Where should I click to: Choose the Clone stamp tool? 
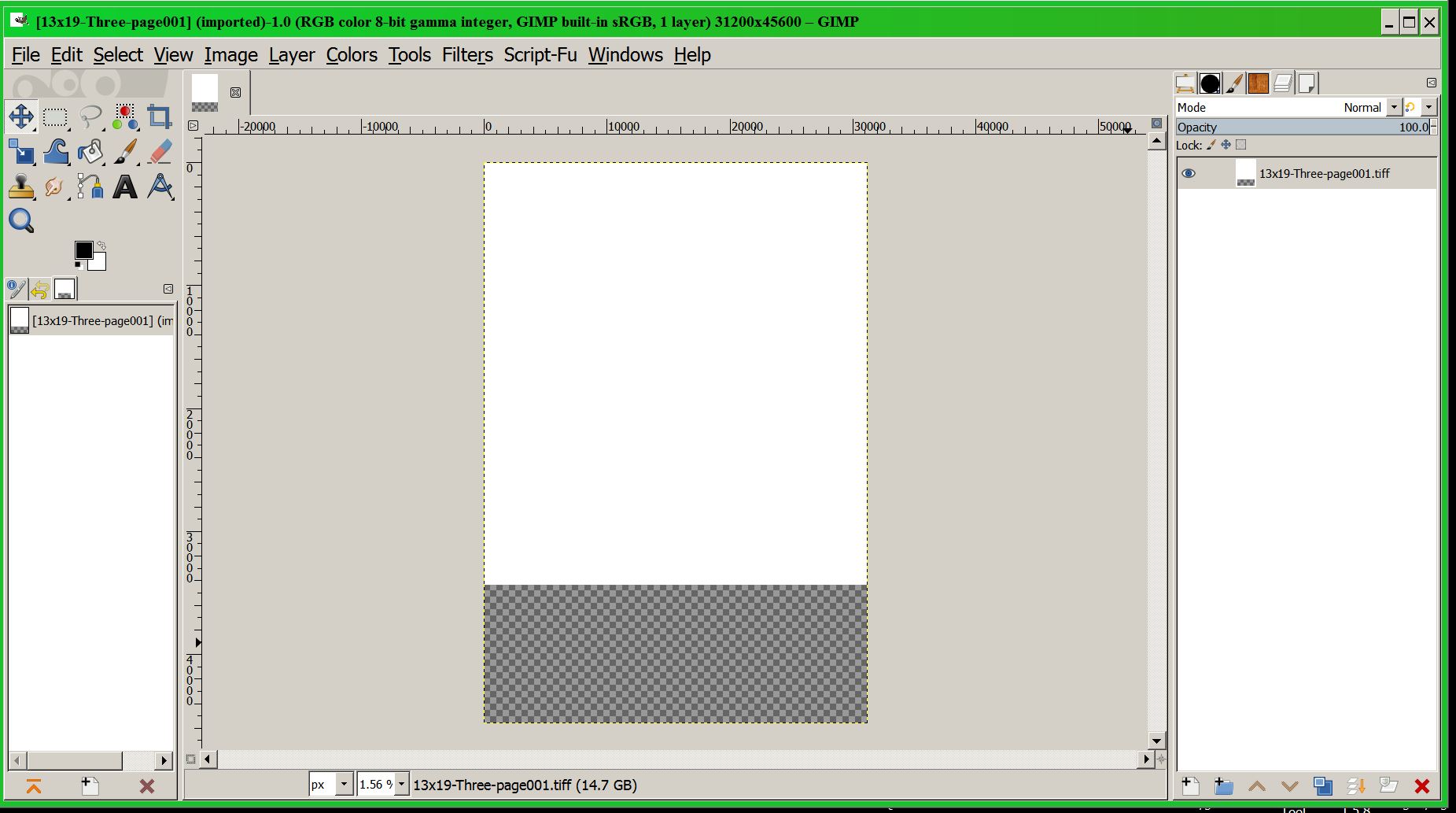[21, 187]
